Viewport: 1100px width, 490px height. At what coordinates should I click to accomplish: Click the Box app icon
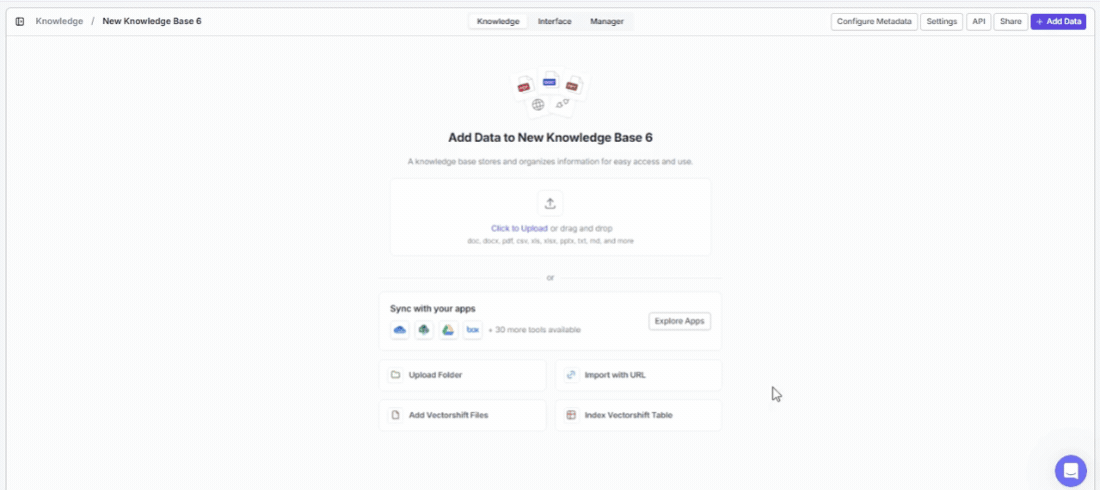[x=473, y=330]
